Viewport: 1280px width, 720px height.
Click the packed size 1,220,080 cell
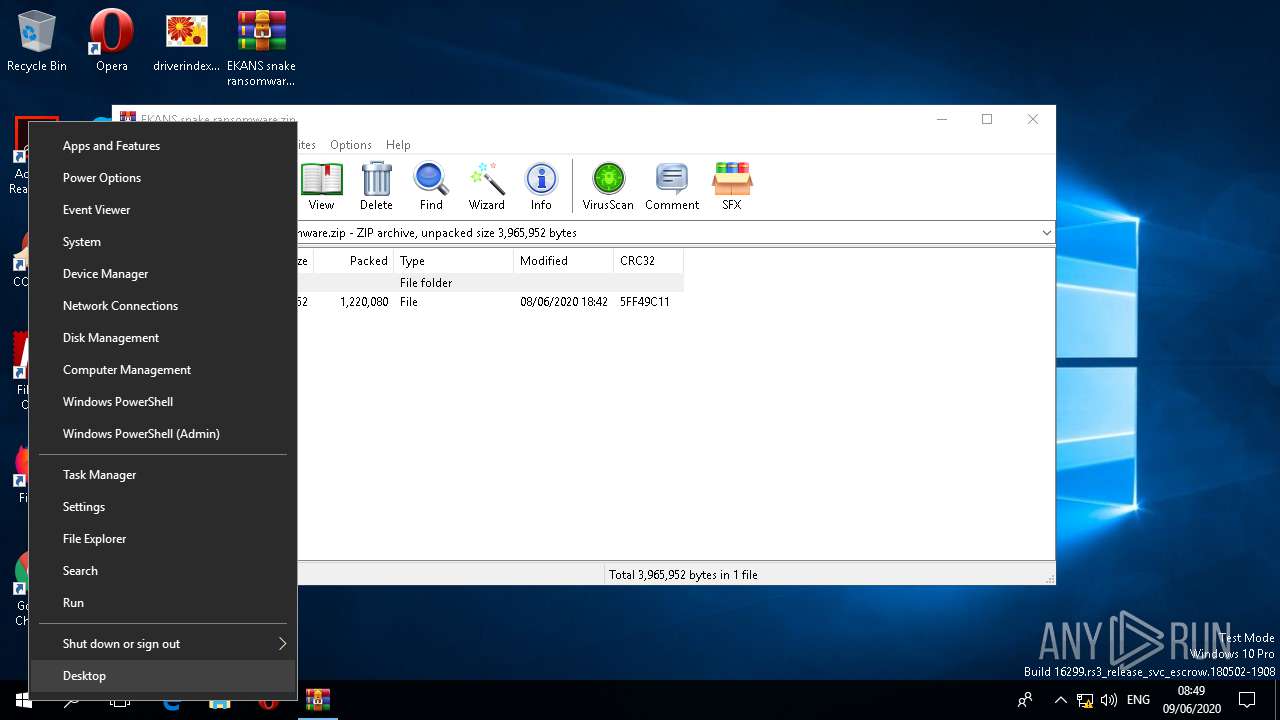(364, 302)
